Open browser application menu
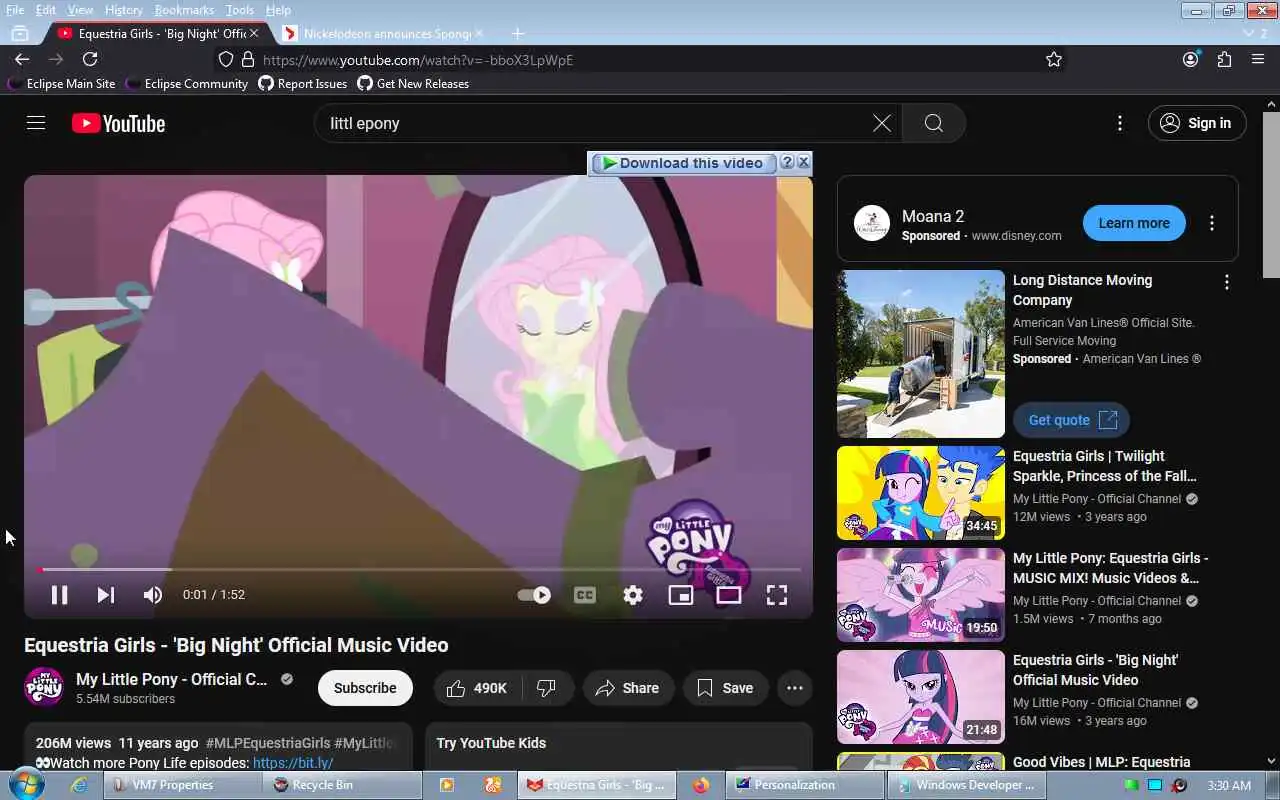This screenshot has width=1280, height=800. coord(1258,59)
